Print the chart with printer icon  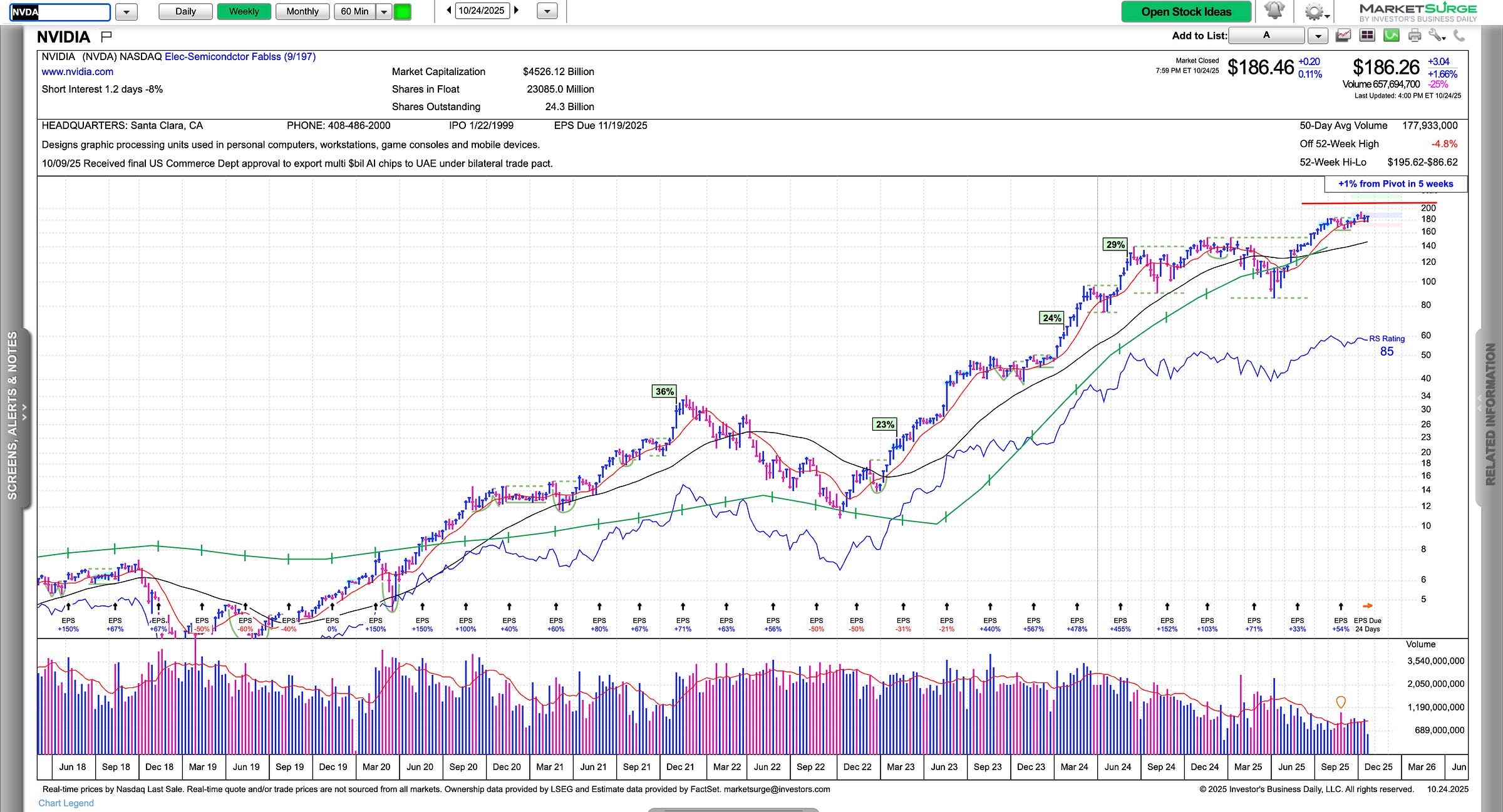(1415, 36)
